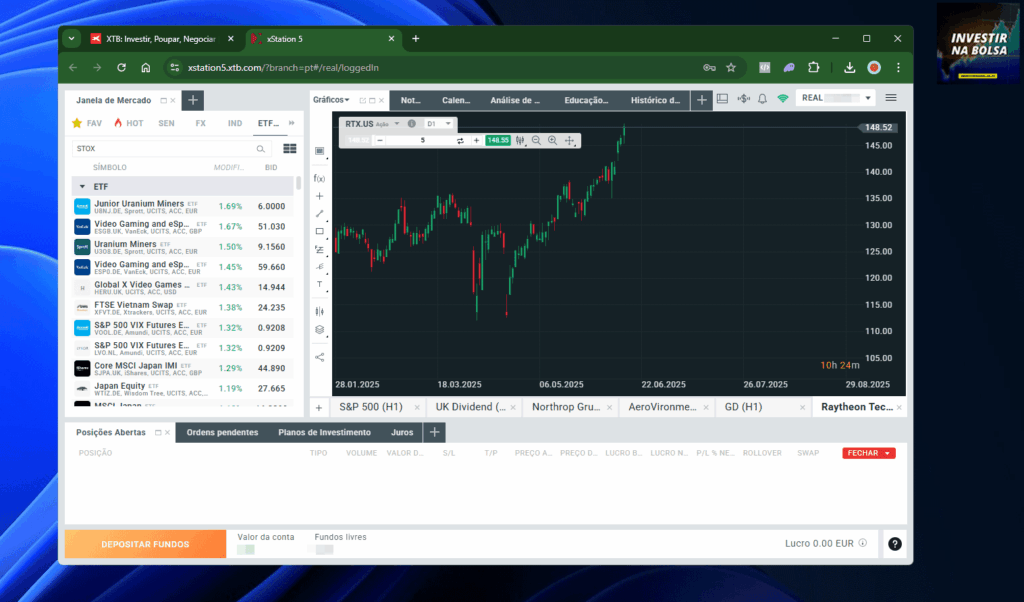This screenshot has height=602, width=1024.
Task: Select the Fibonacci retracement tool
Action: coord(319,249)
